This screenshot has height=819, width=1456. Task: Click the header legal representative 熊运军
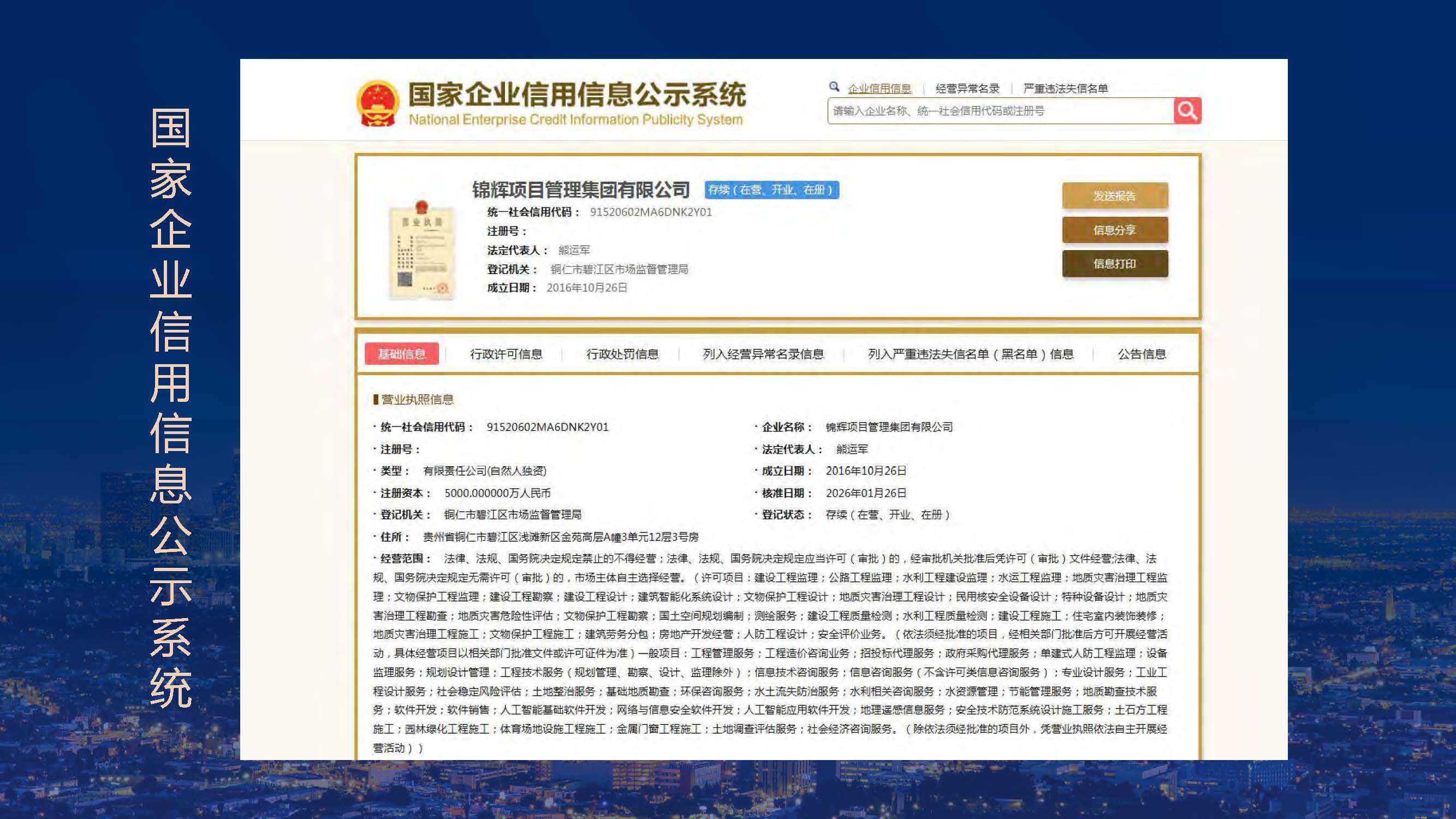tap(574, 251)
